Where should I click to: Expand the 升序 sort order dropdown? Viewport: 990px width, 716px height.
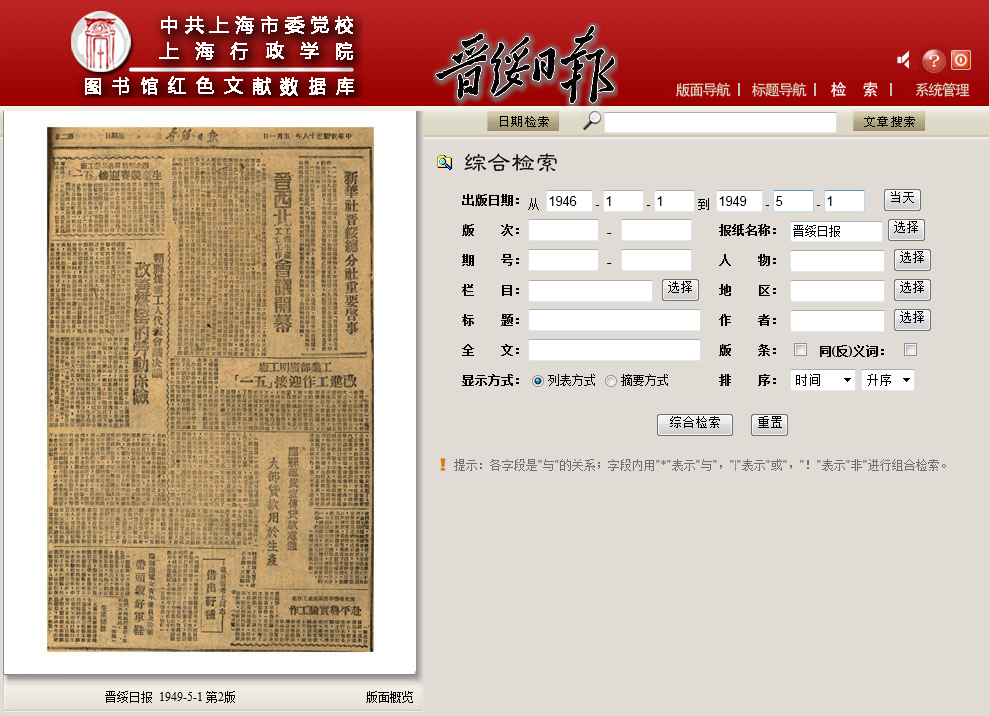888,381
